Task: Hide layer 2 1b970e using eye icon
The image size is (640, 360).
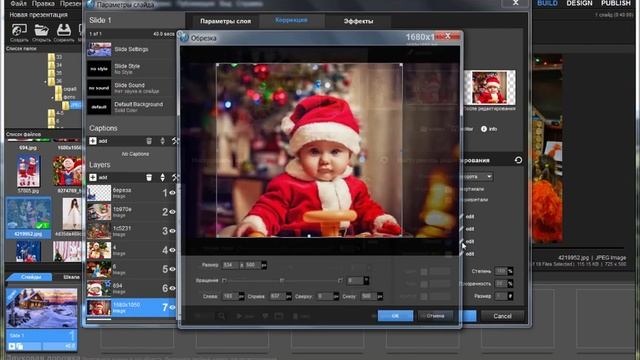Action: 172,212
